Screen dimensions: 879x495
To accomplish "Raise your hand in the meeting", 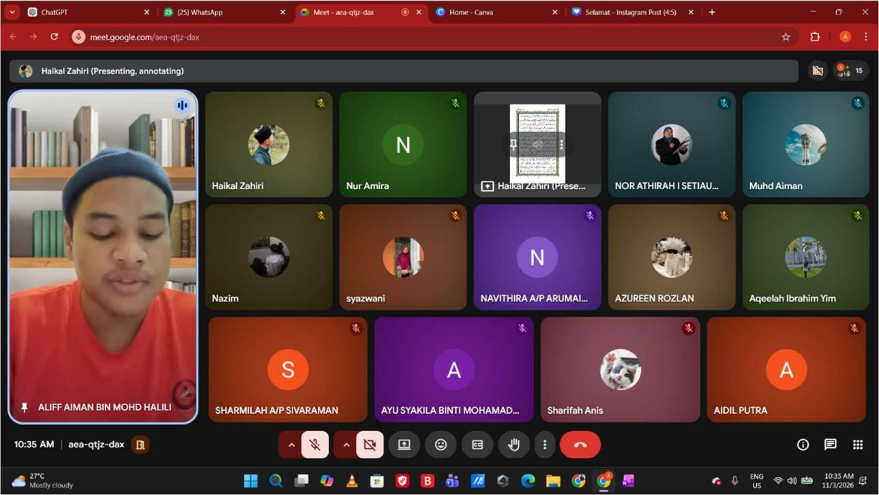I will 514,445.
